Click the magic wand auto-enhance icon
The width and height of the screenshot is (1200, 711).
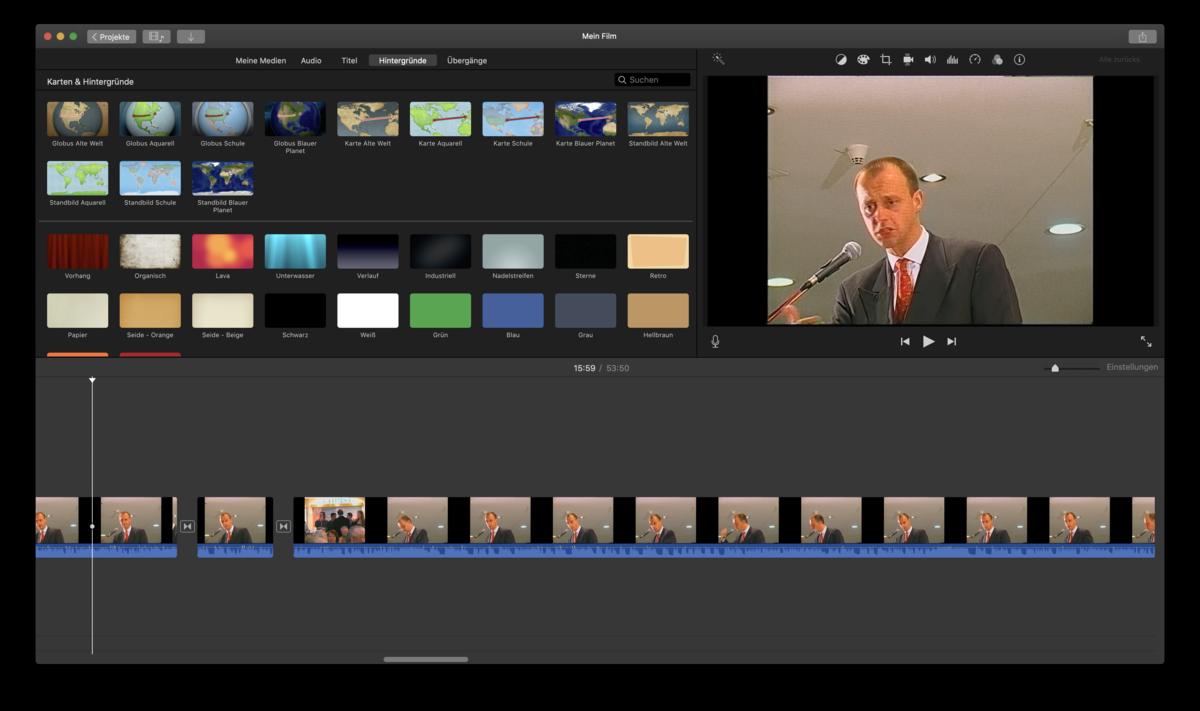[x=718, y=60]
